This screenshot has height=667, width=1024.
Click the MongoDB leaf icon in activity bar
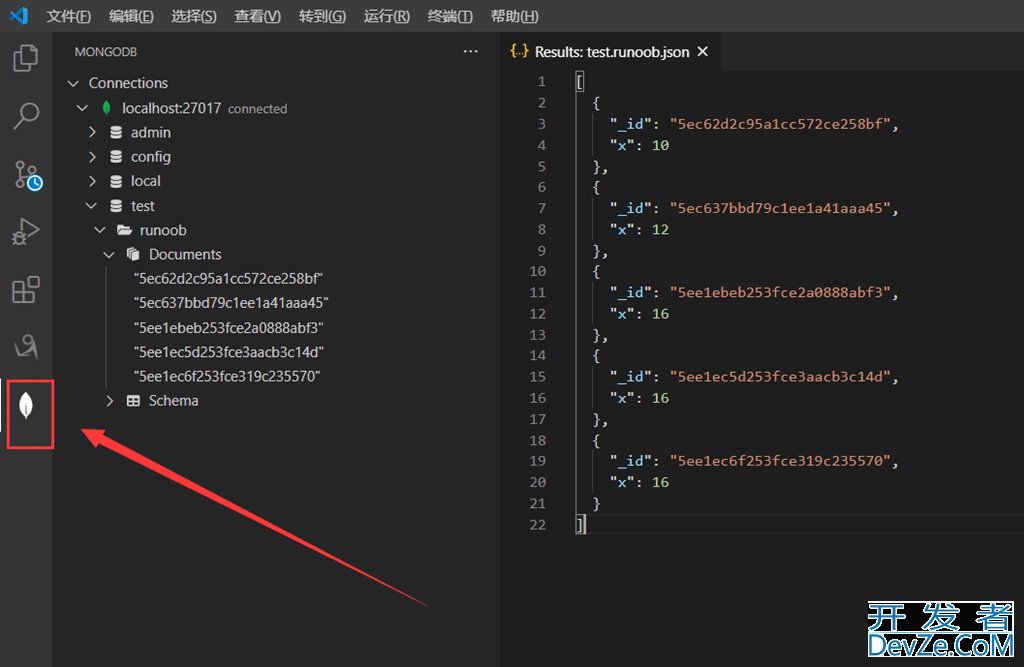pos(26,406)
